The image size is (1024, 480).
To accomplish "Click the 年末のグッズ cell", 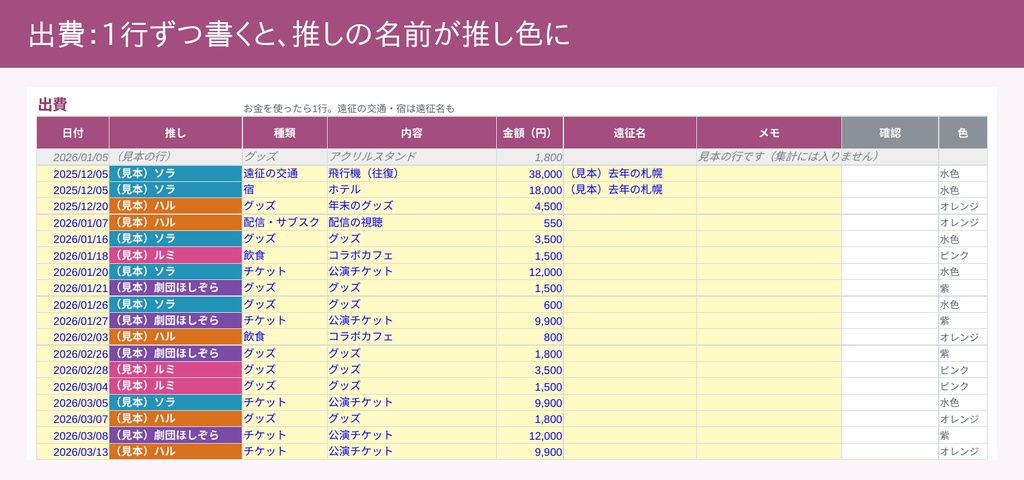I will coord(412,206).
